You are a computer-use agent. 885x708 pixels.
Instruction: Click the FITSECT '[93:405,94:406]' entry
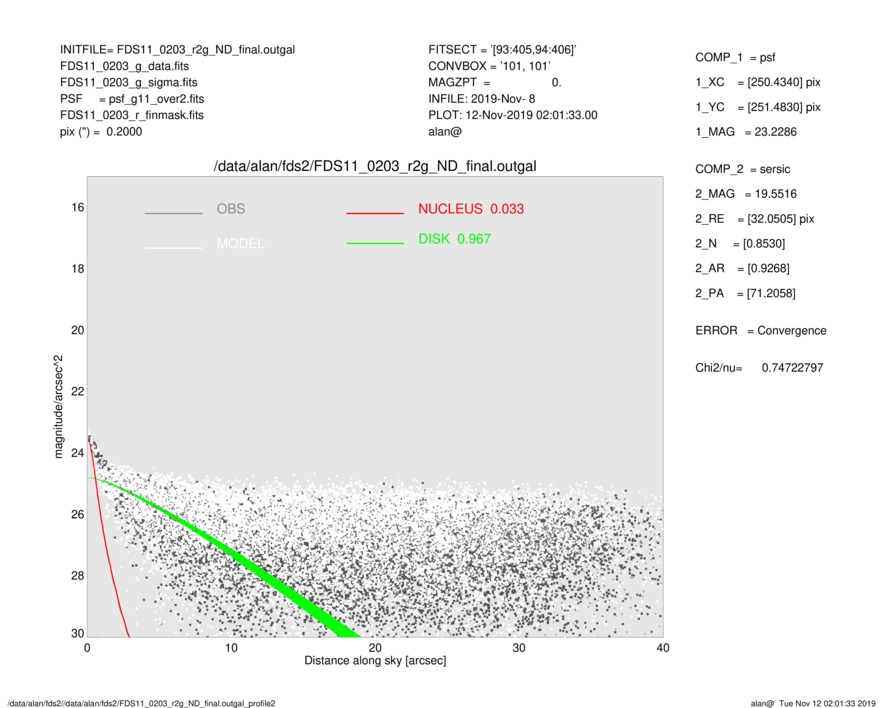[x=502, y=50]
